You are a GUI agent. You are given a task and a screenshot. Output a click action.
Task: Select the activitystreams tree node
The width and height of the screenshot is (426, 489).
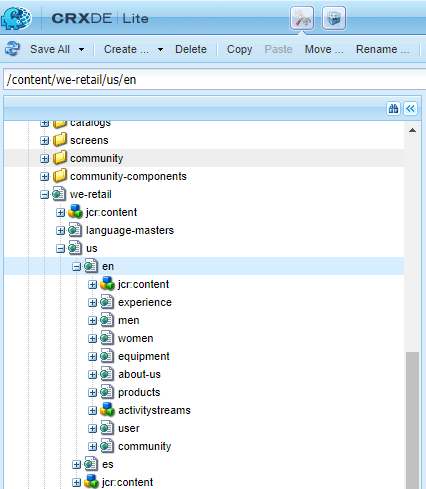(154, 410)
